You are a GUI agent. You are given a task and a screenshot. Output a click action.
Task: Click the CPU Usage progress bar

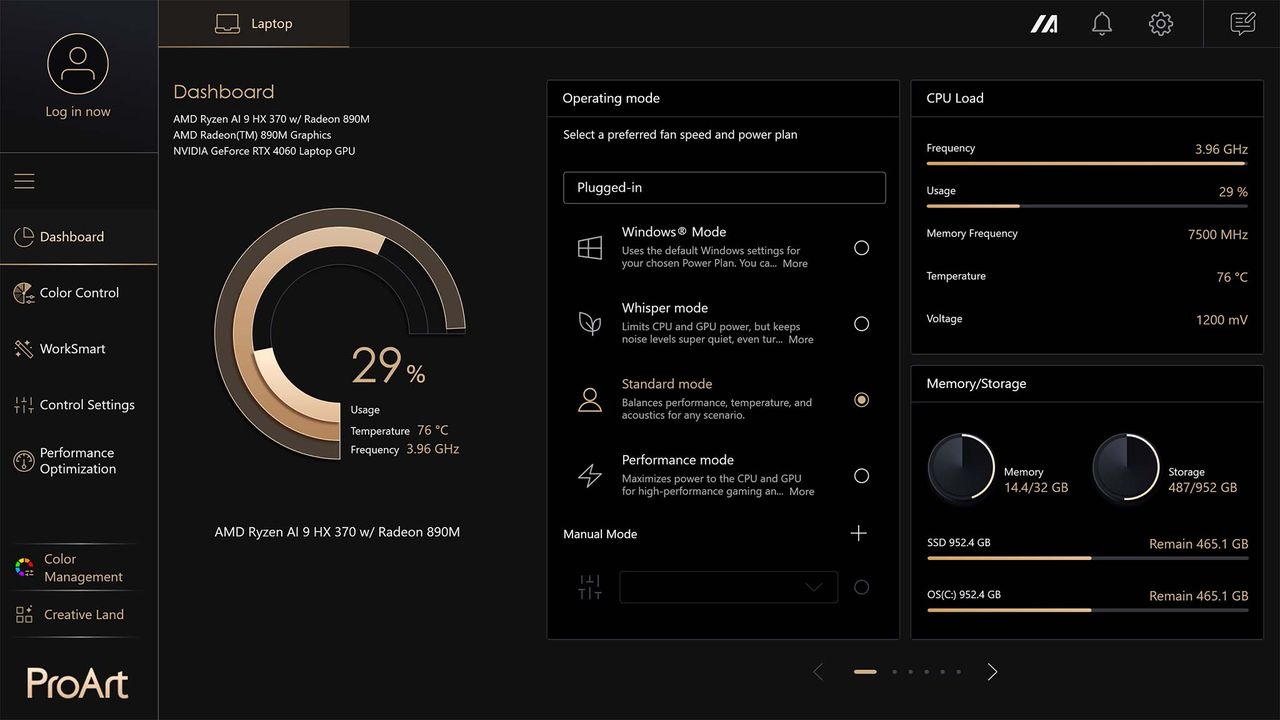[1087, 206]
